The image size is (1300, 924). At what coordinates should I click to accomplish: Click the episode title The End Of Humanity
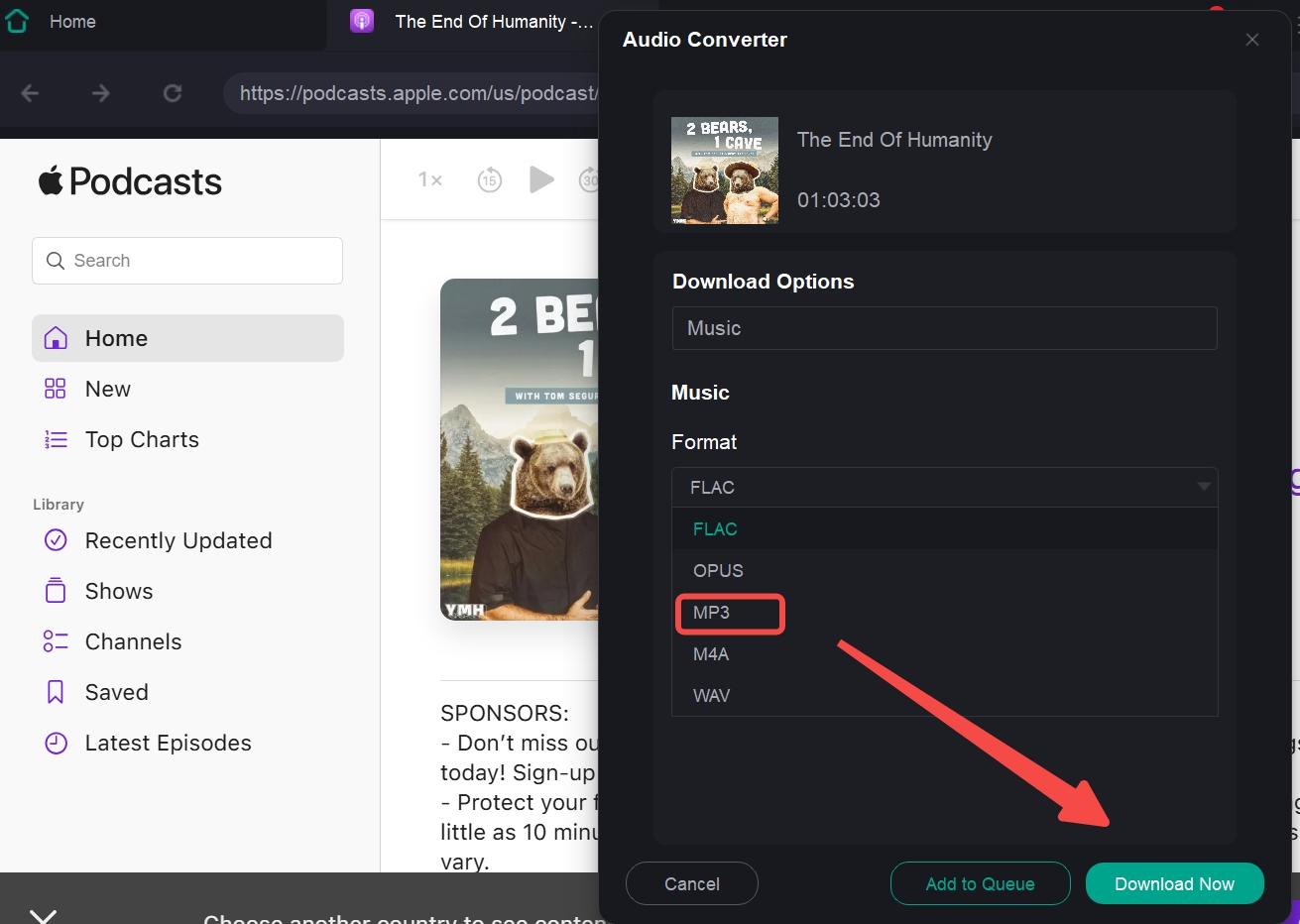coord(894,140)
